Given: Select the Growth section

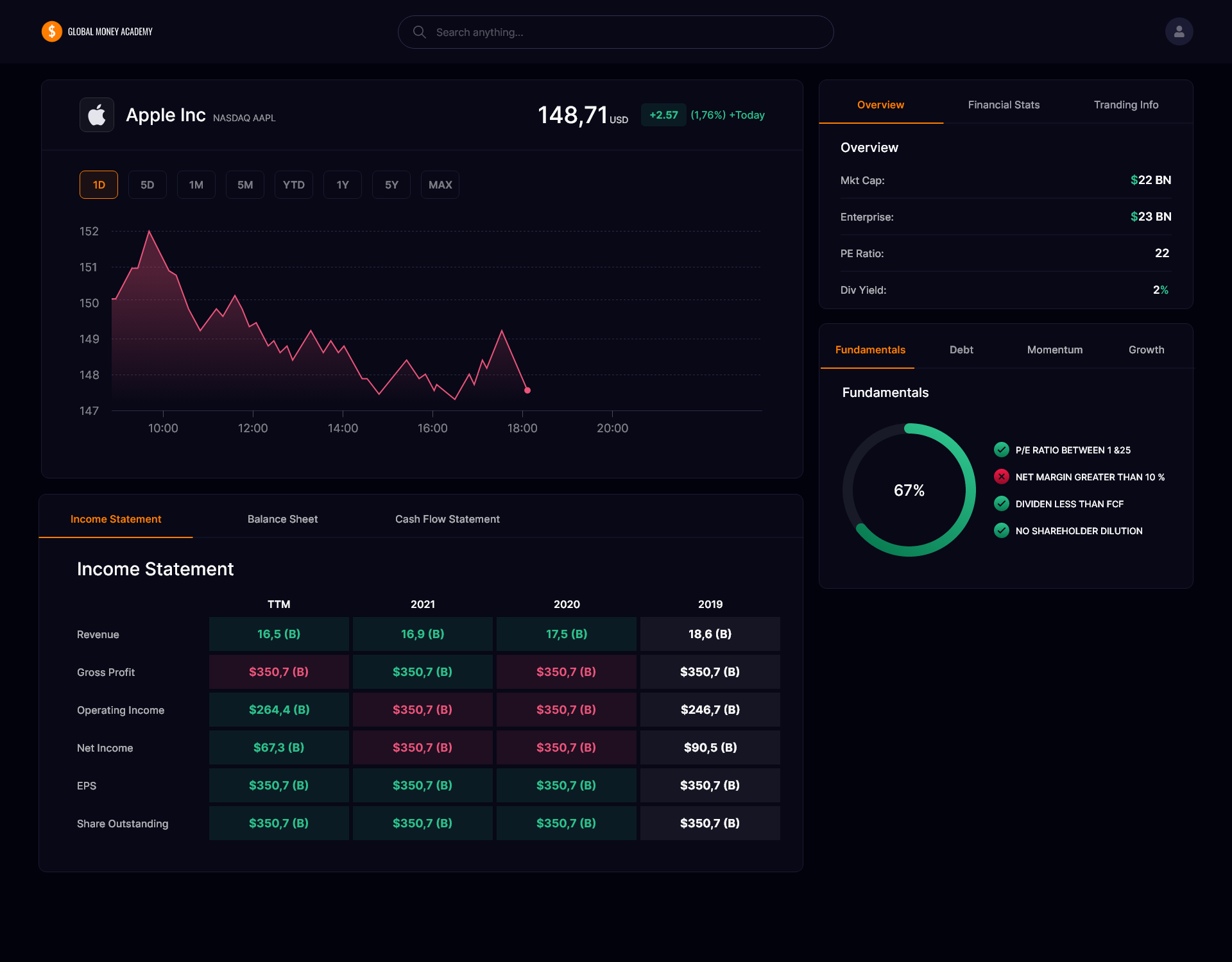Looking at the screenshot, I should (x=1146, y=350).
